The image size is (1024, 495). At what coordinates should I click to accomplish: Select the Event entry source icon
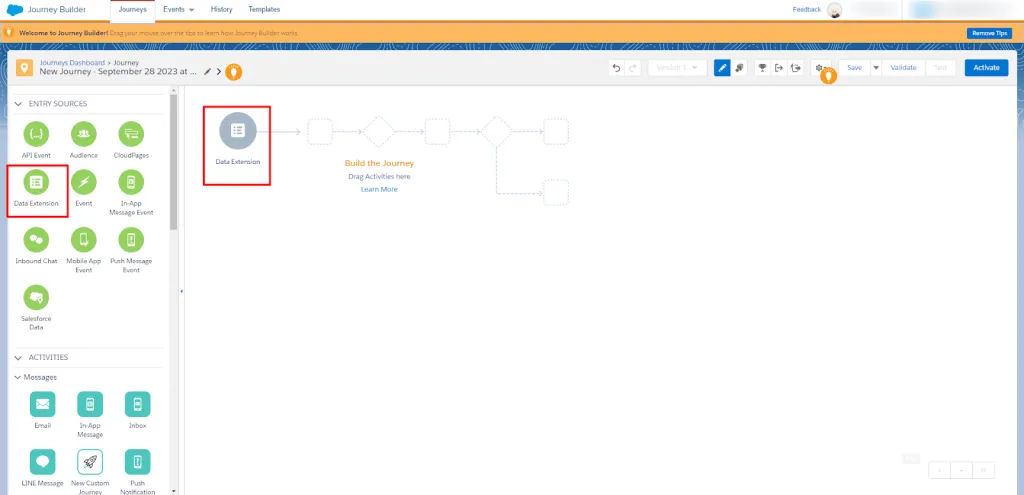(x=84, y=182)
